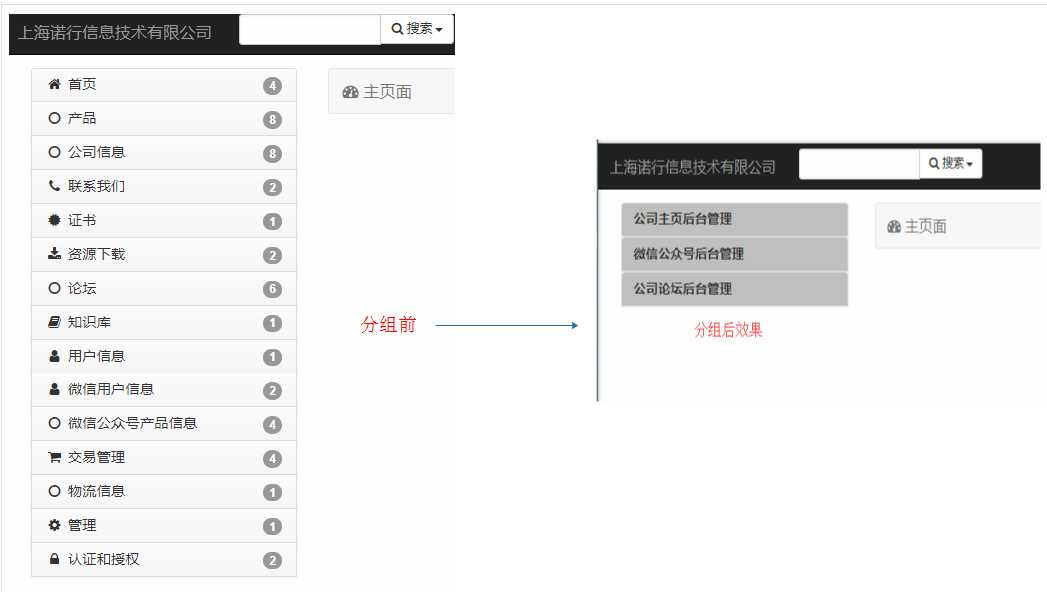Click badge 4 on the 首页 row
The width and height of the screenshot is (1047, 592).
click(x=272, y=85)
